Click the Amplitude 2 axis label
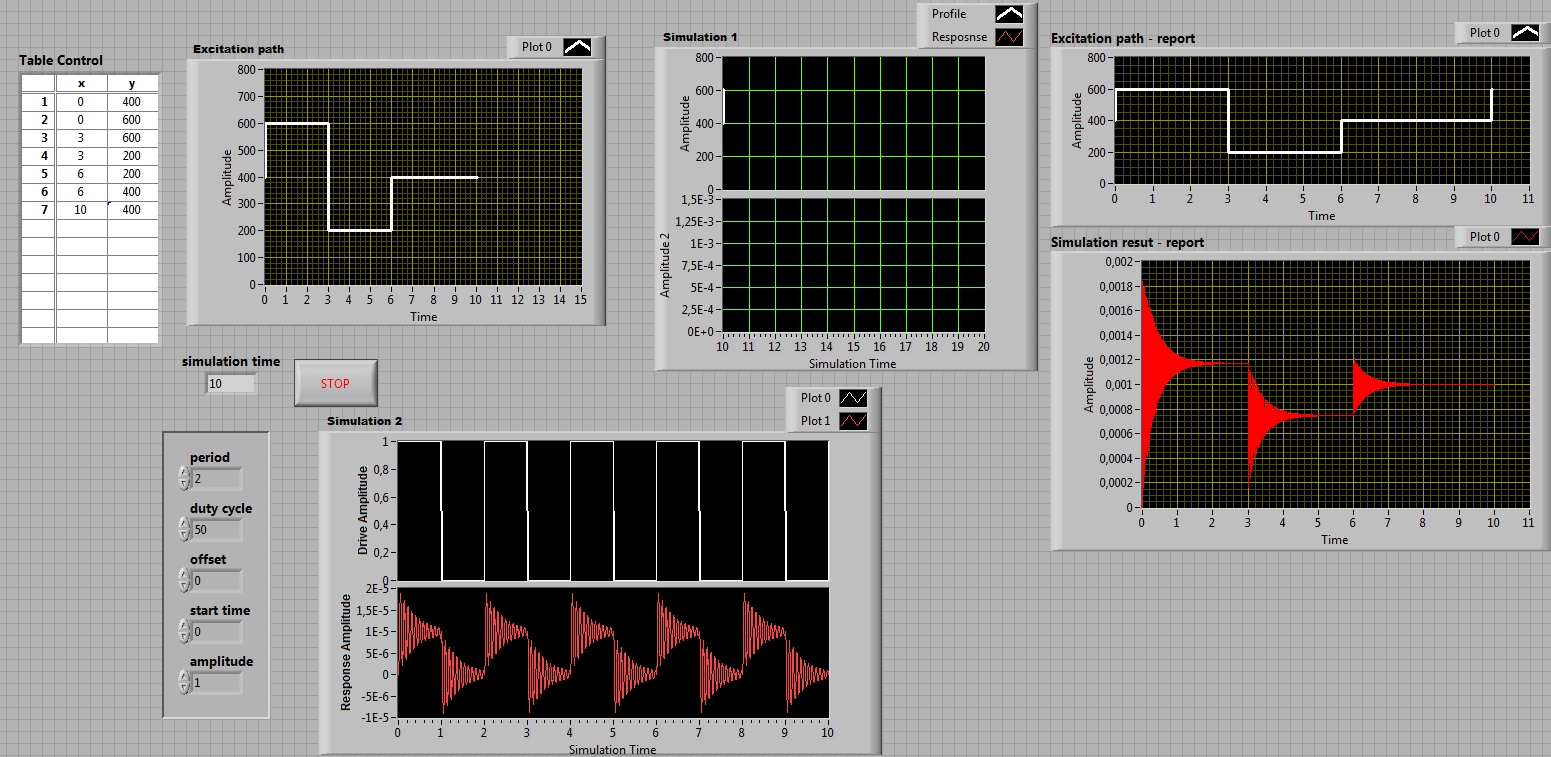The height and width of the screenshot is (757, 1551). (664, 264)
